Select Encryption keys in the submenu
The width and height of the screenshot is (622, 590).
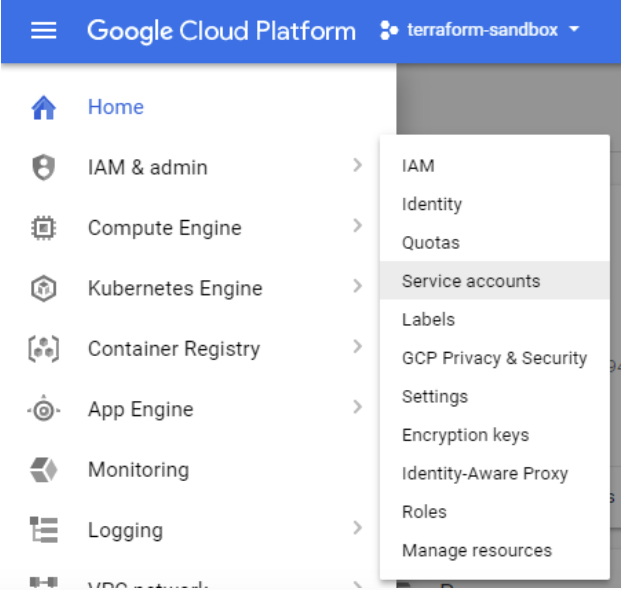tap(495, 435)
